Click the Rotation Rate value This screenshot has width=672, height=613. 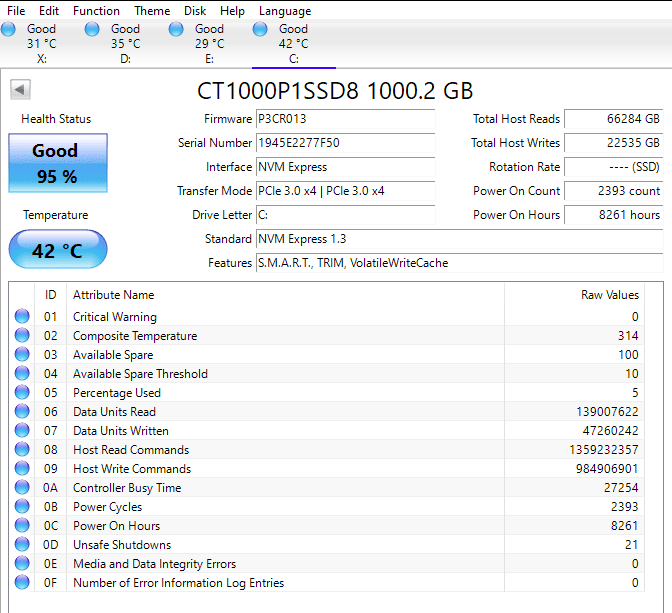pos(613,167)
